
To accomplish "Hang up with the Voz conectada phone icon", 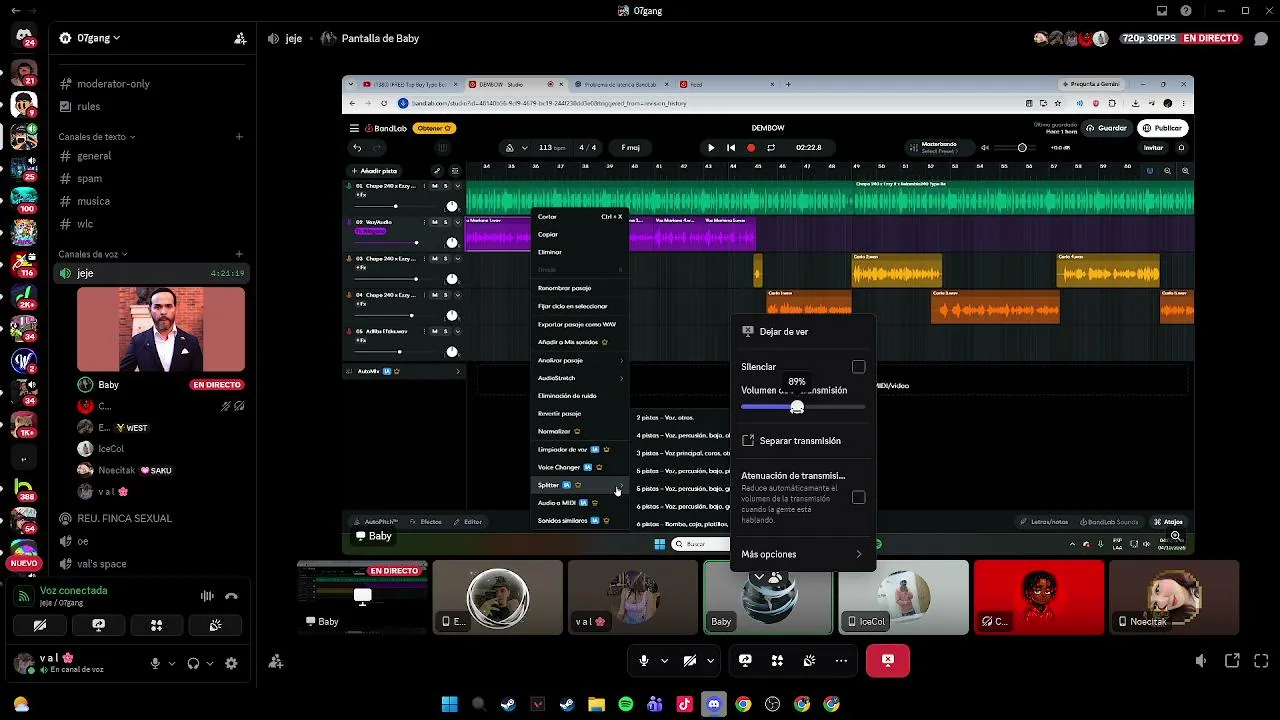I will tap(231, 596).
